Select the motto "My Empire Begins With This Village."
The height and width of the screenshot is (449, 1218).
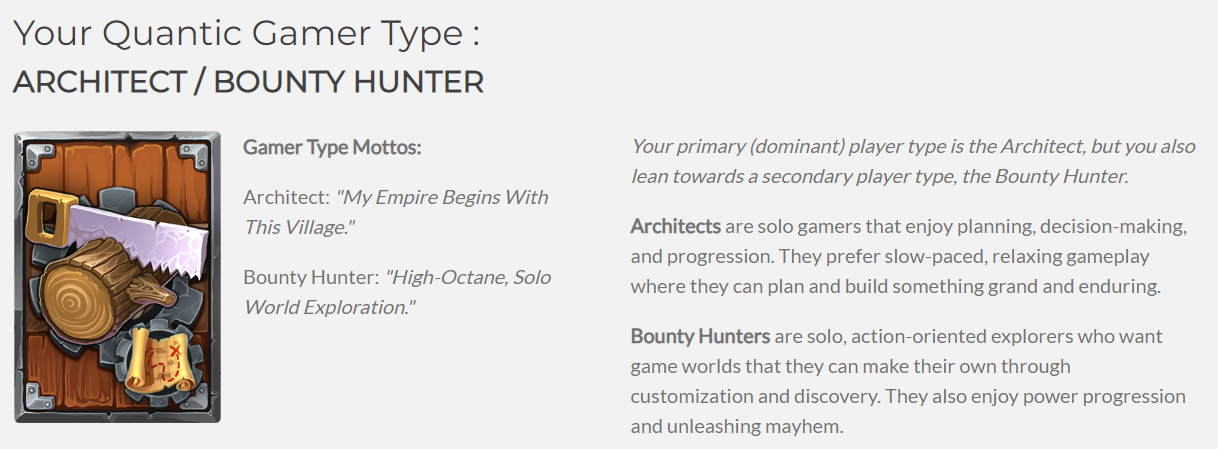(396, 212)
